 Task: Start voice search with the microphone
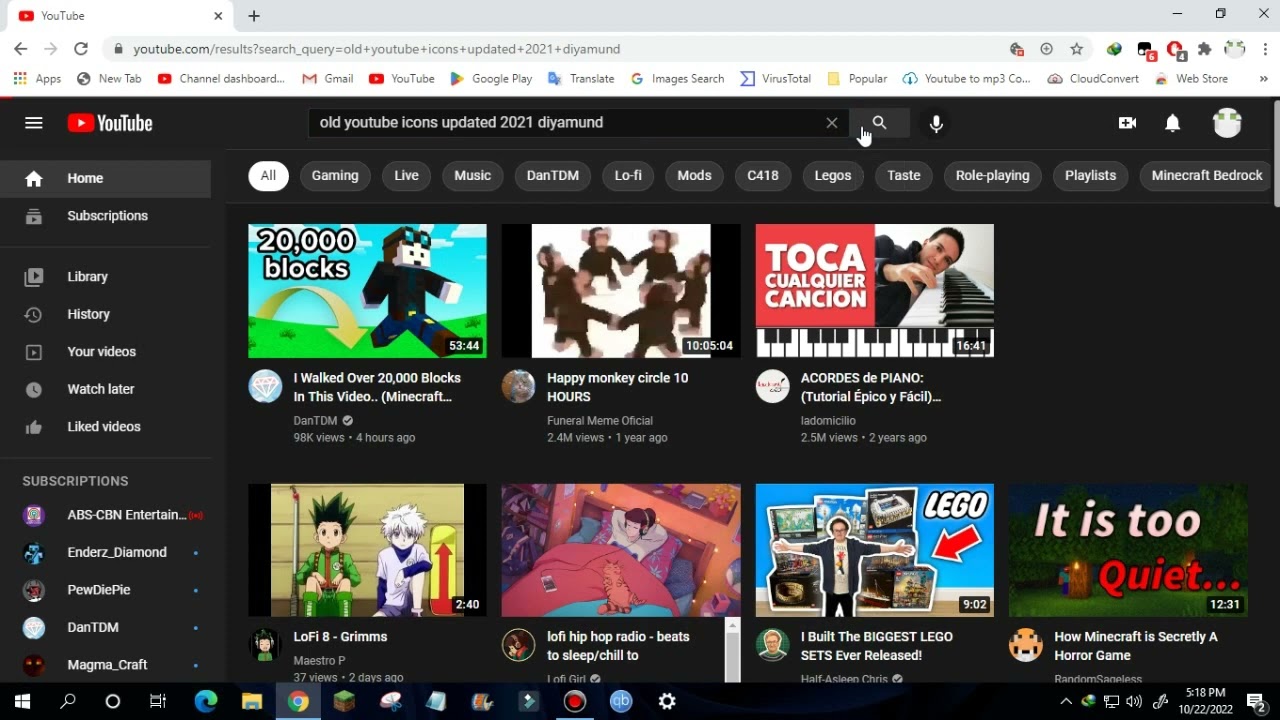click(x=936, y=123)
